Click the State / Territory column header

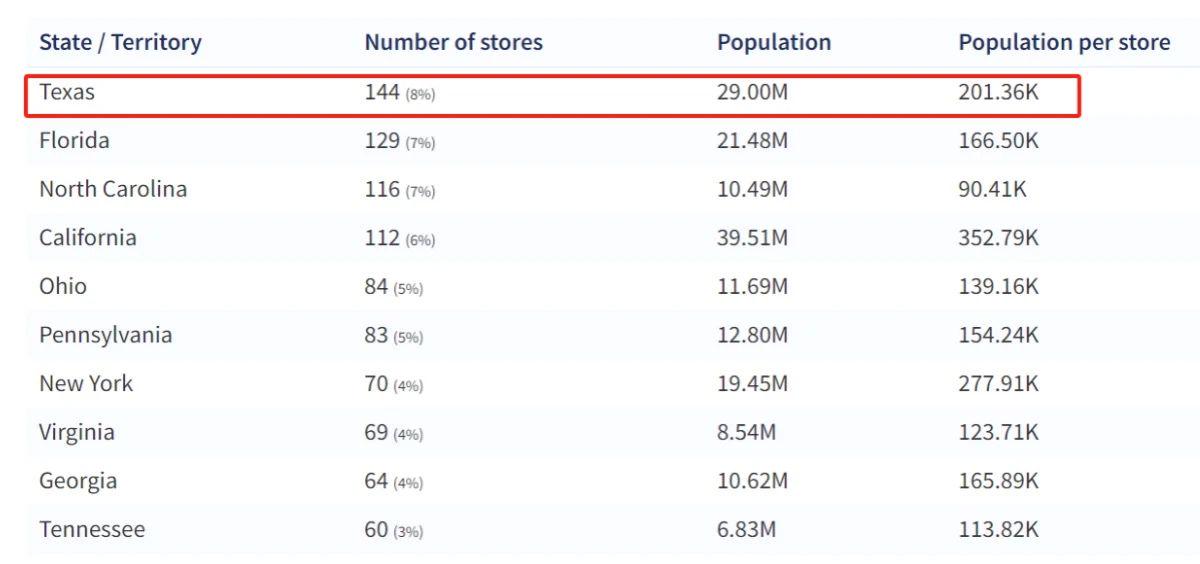tap(120, 43)
